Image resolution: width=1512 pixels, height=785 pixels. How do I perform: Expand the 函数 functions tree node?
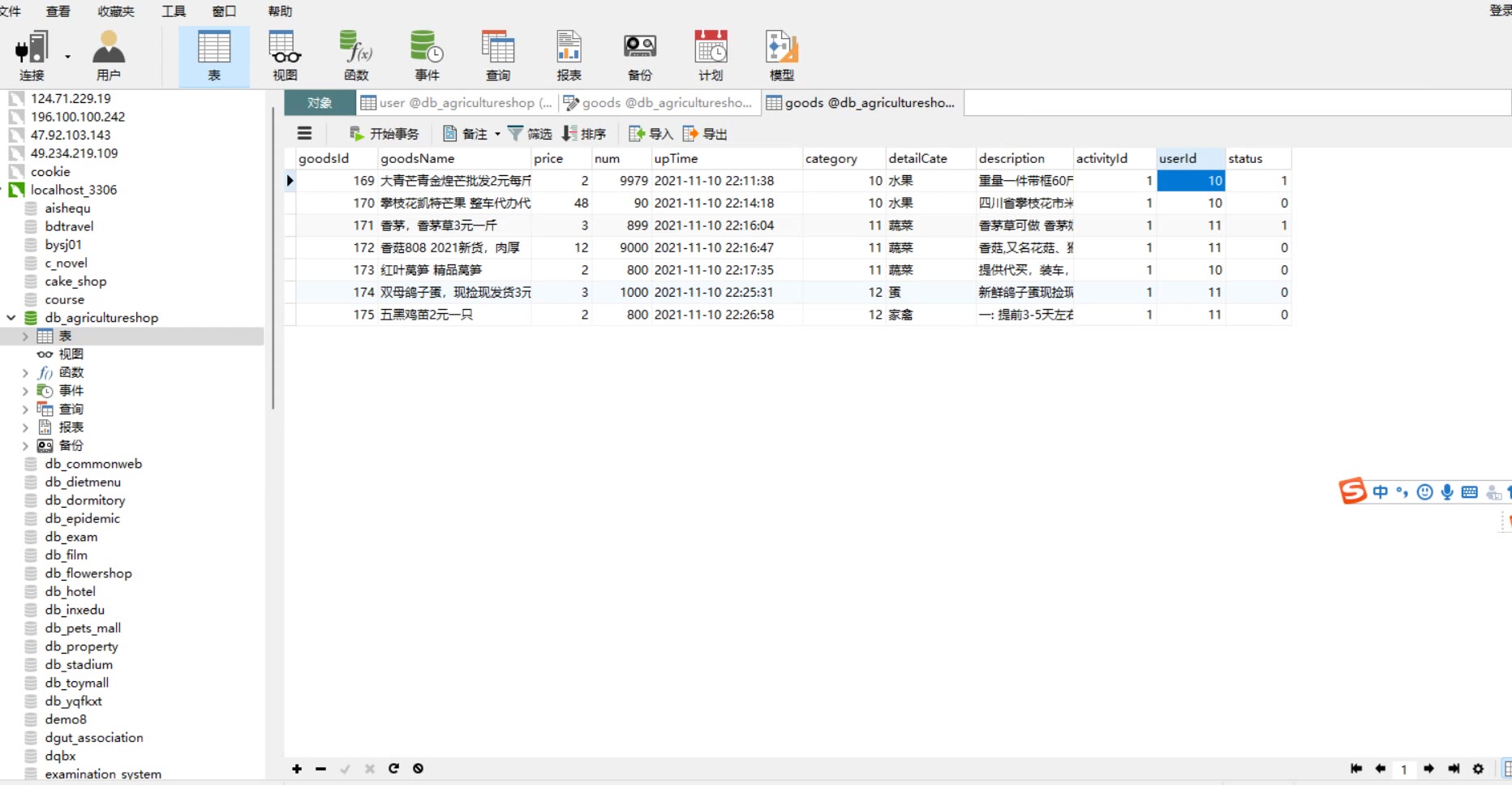click(25, 373)
